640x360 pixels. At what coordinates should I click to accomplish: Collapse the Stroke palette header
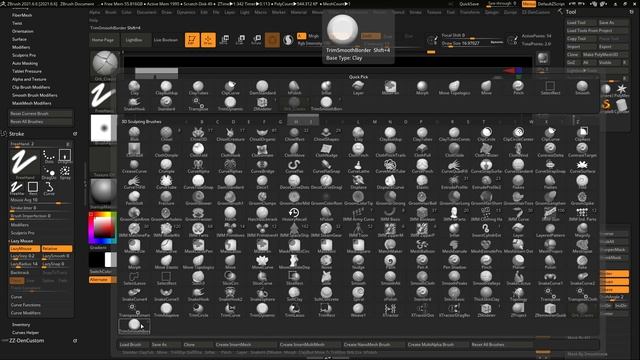[x=16, y=134]
